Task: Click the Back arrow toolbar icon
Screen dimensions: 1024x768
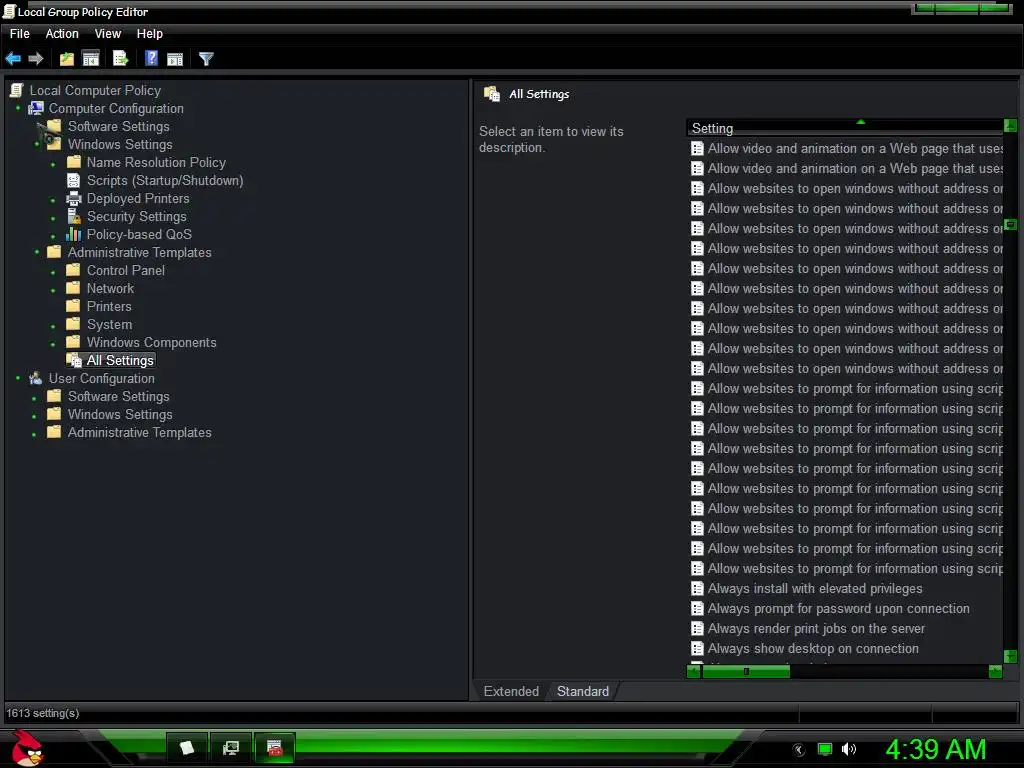Action: click(x=13, y=59)
